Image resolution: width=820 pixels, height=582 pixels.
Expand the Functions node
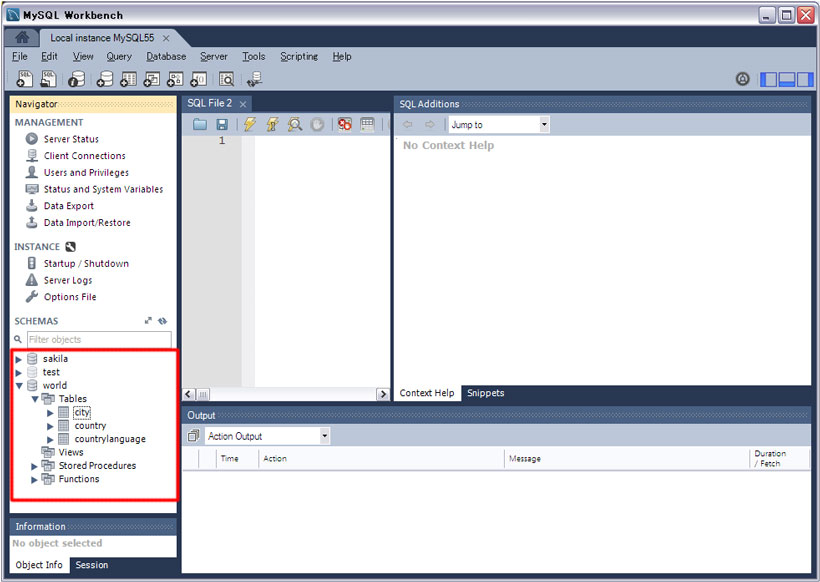point(34,480)
